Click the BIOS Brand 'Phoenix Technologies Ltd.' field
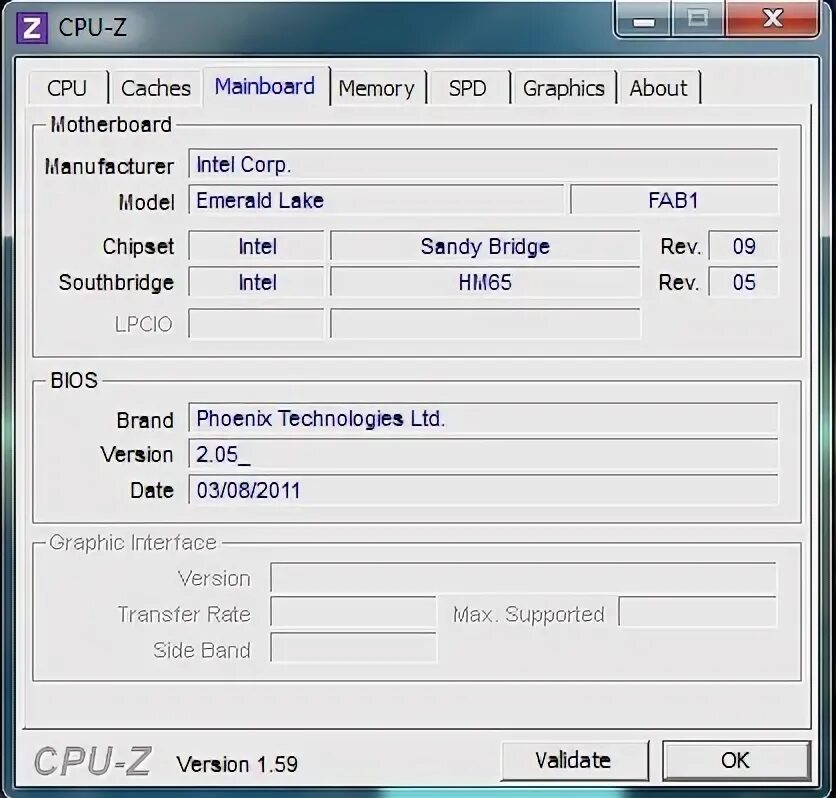This screenshot has height=798, width=836. pyautogui.click(x=483, y=418)
